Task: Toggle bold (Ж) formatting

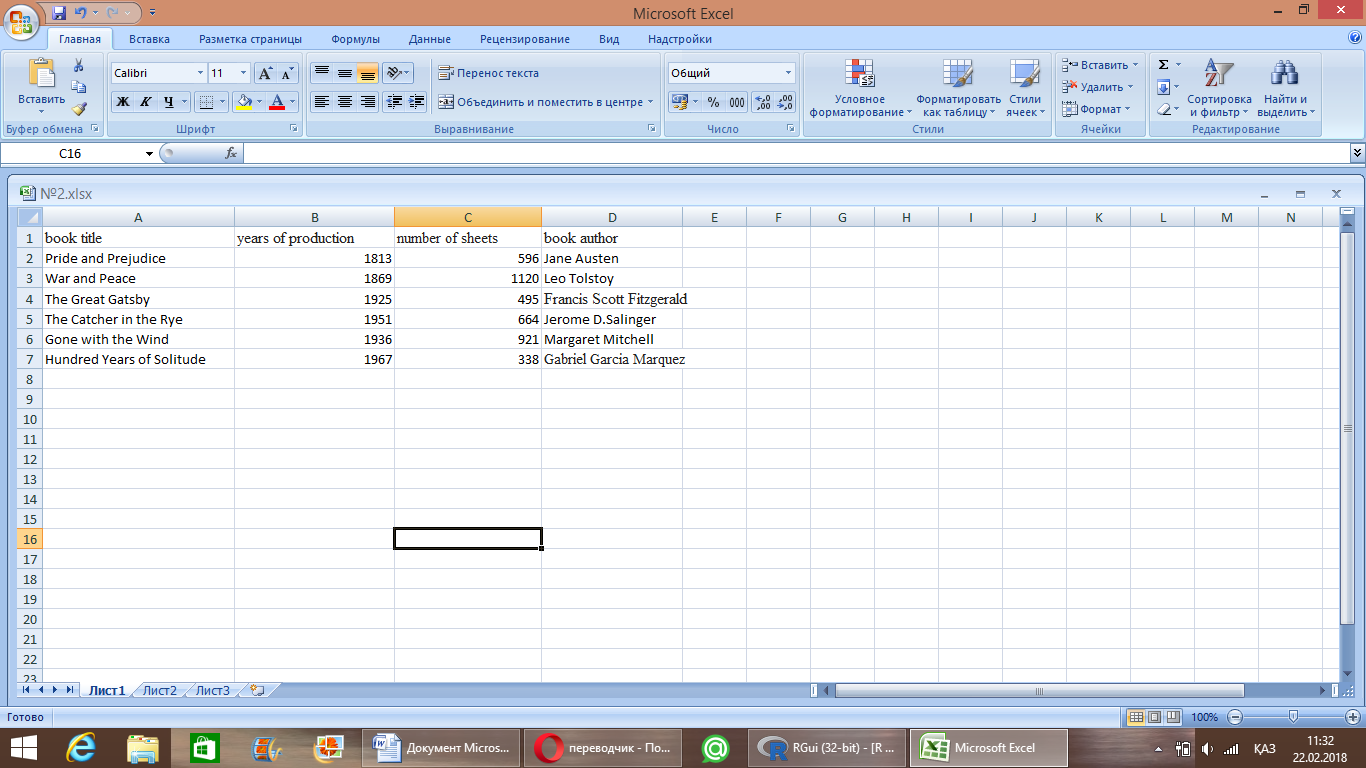Action: point(123,101)
